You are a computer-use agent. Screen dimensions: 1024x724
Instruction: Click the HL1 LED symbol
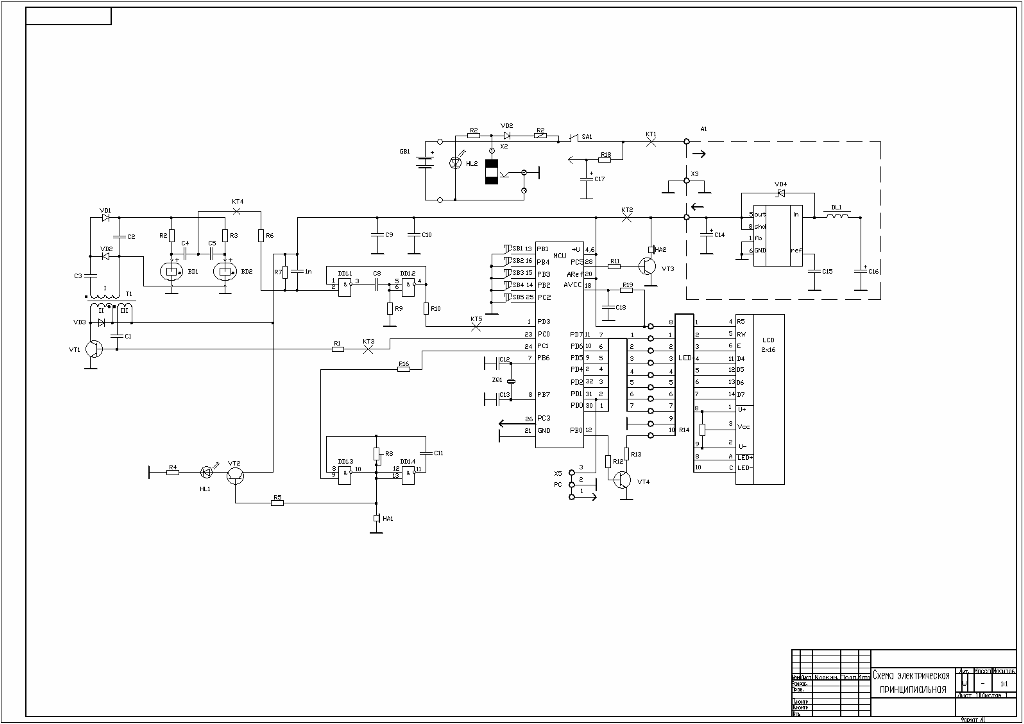206,471
